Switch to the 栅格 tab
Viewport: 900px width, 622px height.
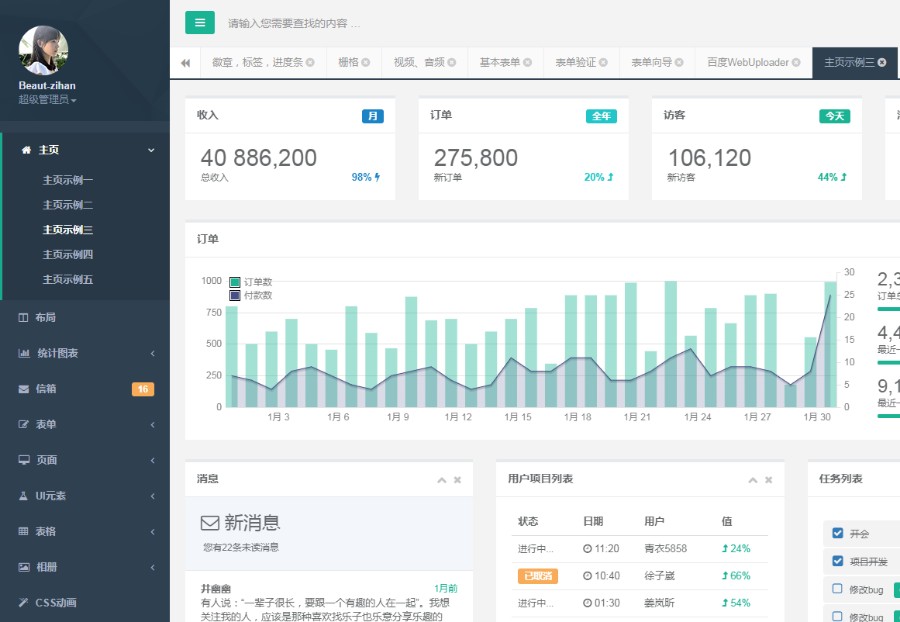(348, 63)
